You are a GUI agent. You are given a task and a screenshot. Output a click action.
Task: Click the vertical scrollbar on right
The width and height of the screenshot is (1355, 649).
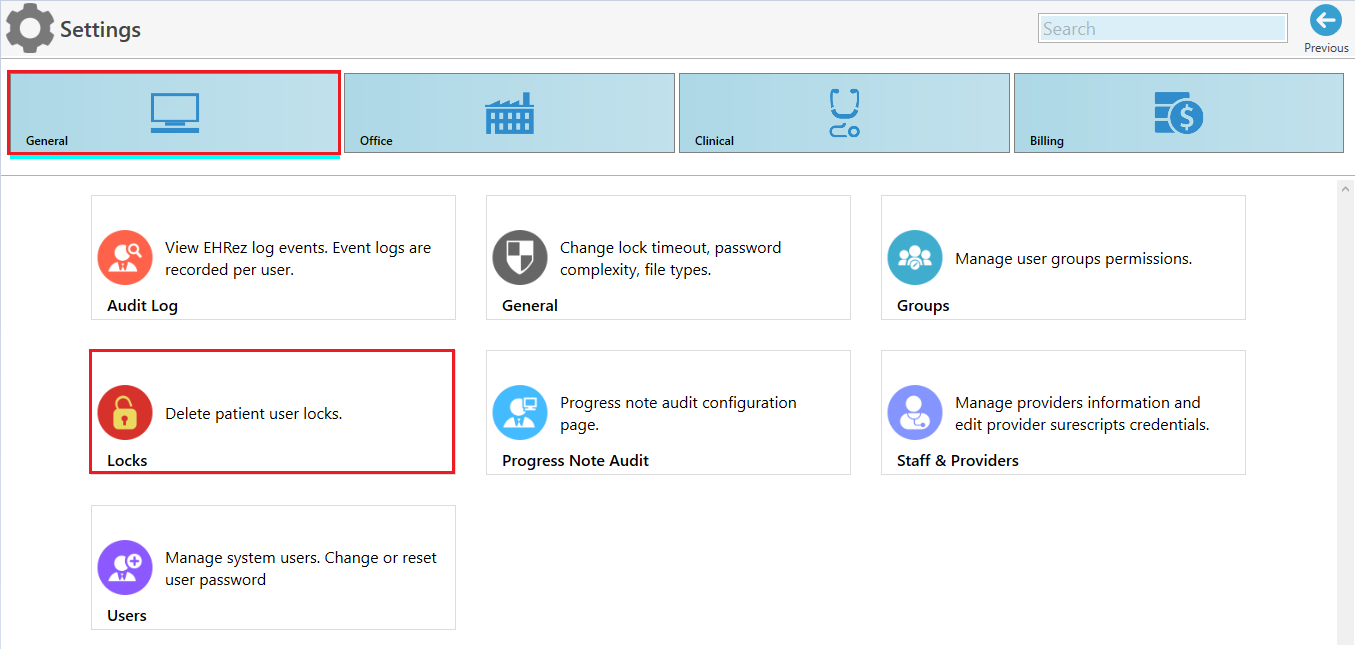pos(1345,412)
